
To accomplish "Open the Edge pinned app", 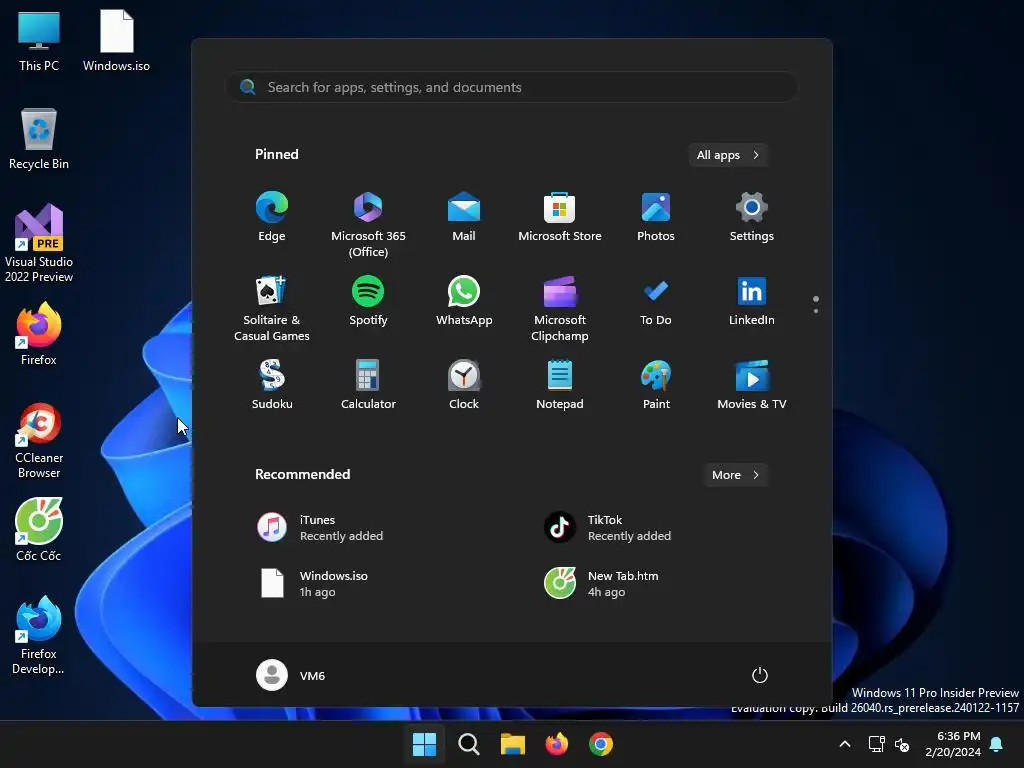I will [272, 217].
